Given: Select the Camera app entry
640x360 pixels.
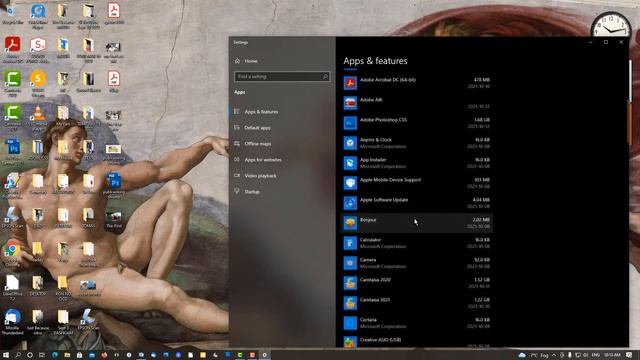Looking at the screenshot, I should 416,263.
